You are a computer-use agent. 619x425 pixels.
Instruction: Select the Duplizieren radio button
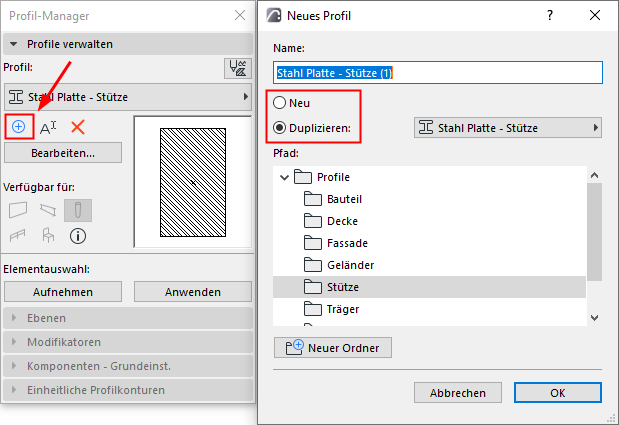(x=279, y=128)
